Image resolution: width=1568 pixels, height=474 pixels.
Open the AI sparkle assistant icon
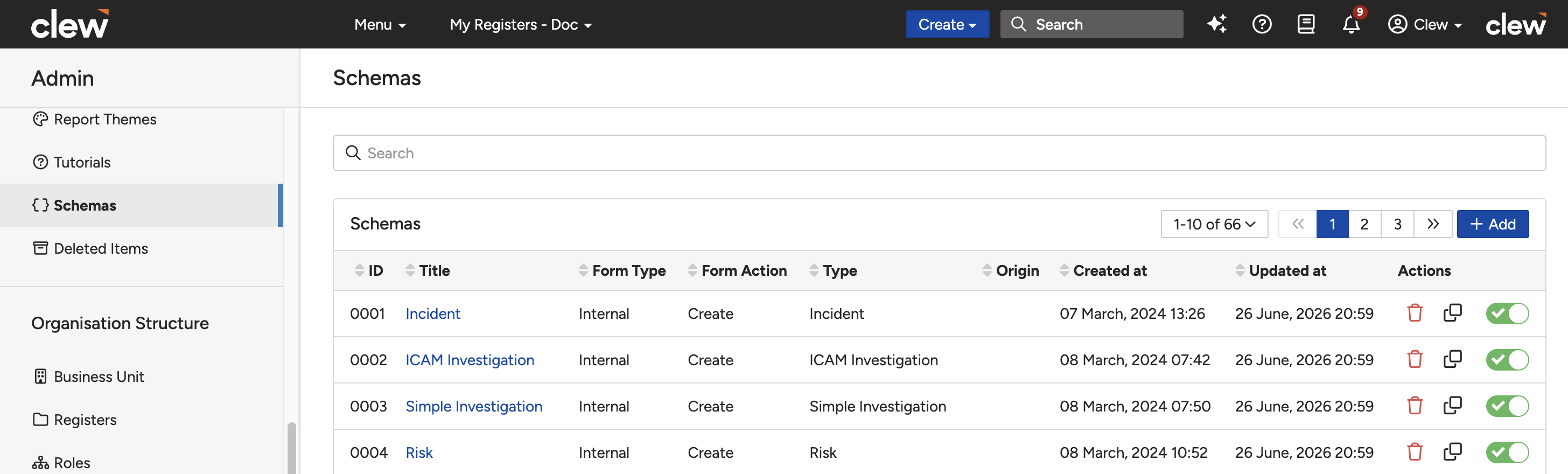1217,24
